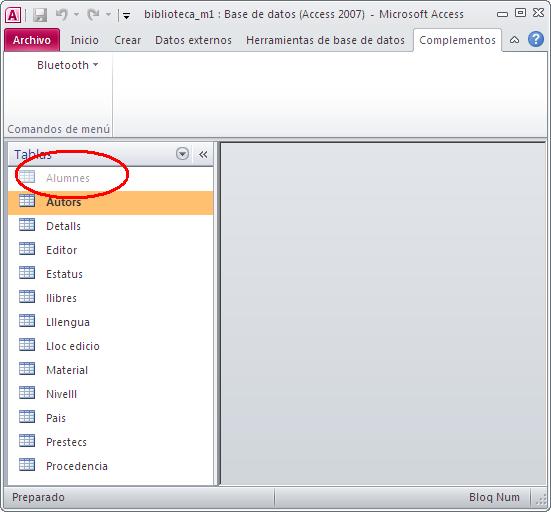This screenshot has height=512, width=551.
Task: Open the Bluetooth dropdown menu
Action: 67,65
